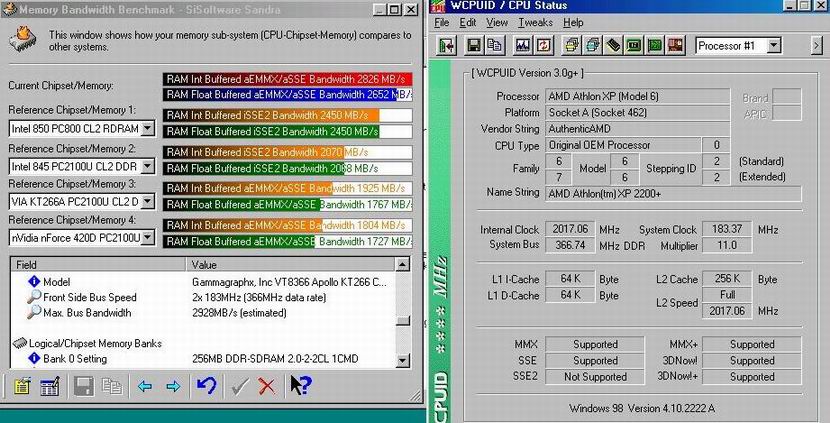Click WCPUID exit door icon
This screenshot has height=423, width=830.
pyautogui.click(x=447, y=46)
